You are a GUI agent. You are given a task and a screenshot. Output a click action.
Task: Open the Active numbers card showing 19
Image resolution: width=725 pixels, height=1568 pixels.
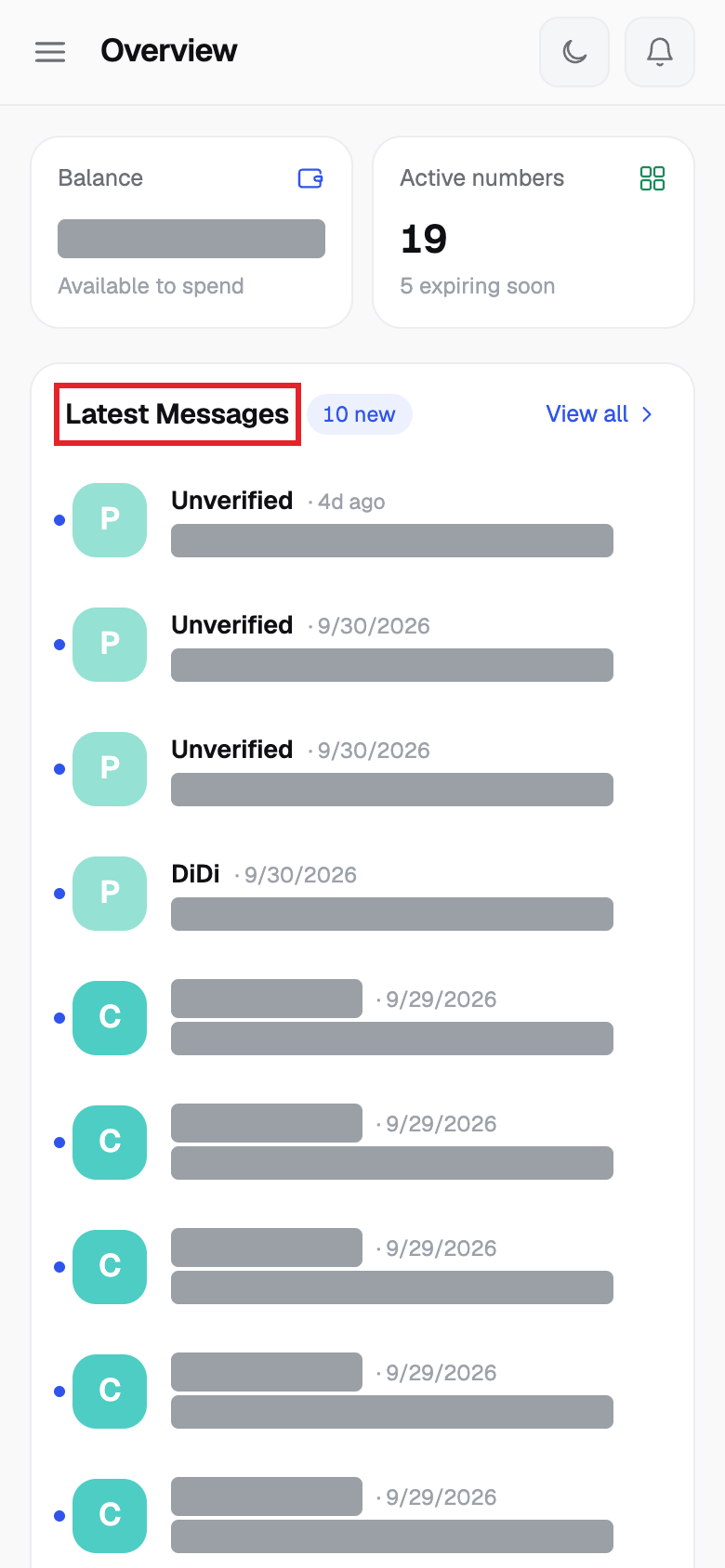(534, 232)
